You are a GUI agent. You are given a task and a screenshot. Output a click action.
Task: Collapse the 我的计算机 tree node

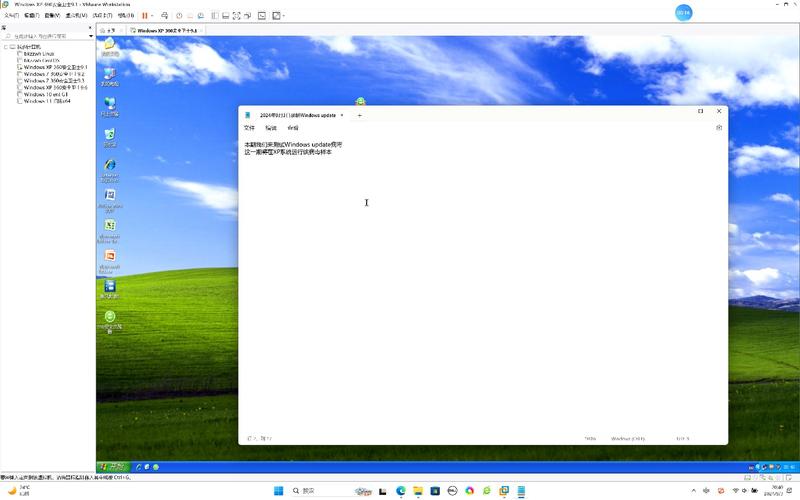pos(6,47)
